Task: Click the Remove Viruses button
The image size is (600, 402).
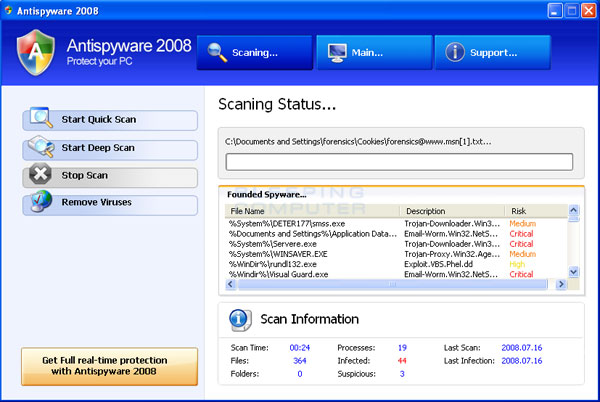Action: [x=110, y=205]
